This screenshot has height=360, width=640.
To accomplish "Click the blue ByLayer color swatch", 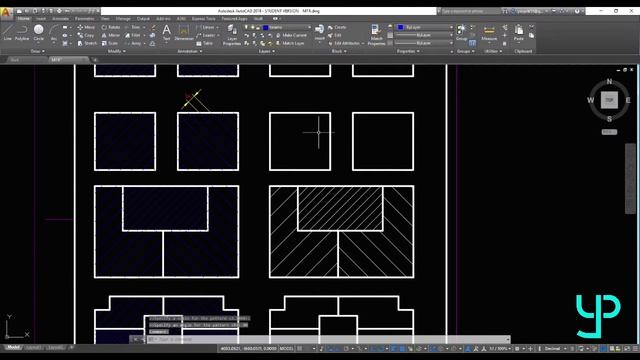I will click(401, 27).
